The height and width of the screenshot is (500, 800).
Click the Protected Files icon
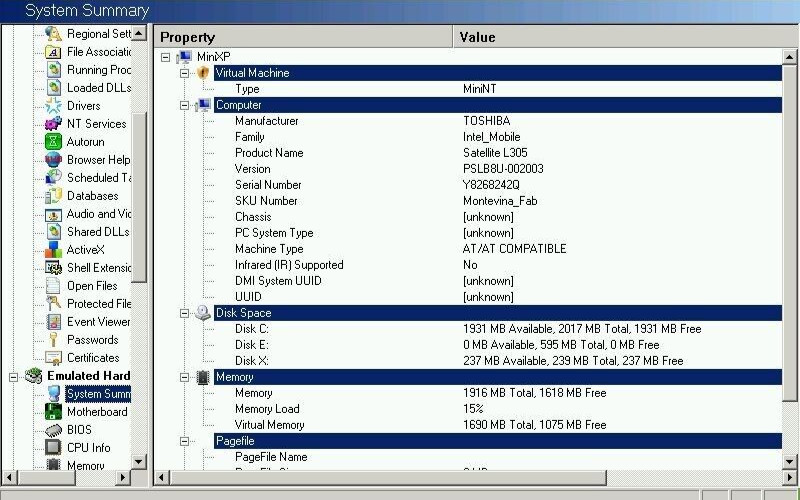pos(53,304)
